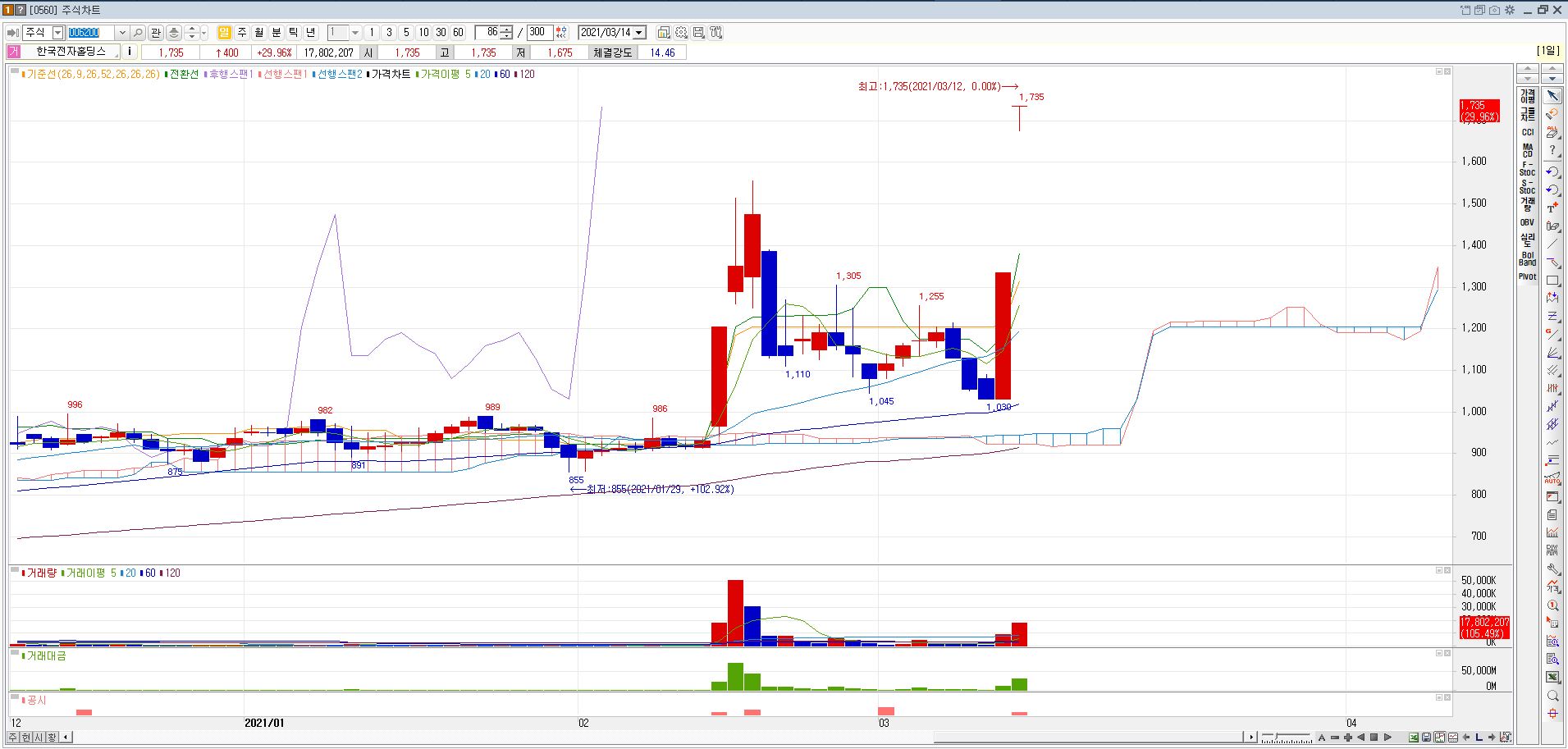1568x749 pixels.
Task: Click the blue L icon
Action: [x=1479, y=737]
